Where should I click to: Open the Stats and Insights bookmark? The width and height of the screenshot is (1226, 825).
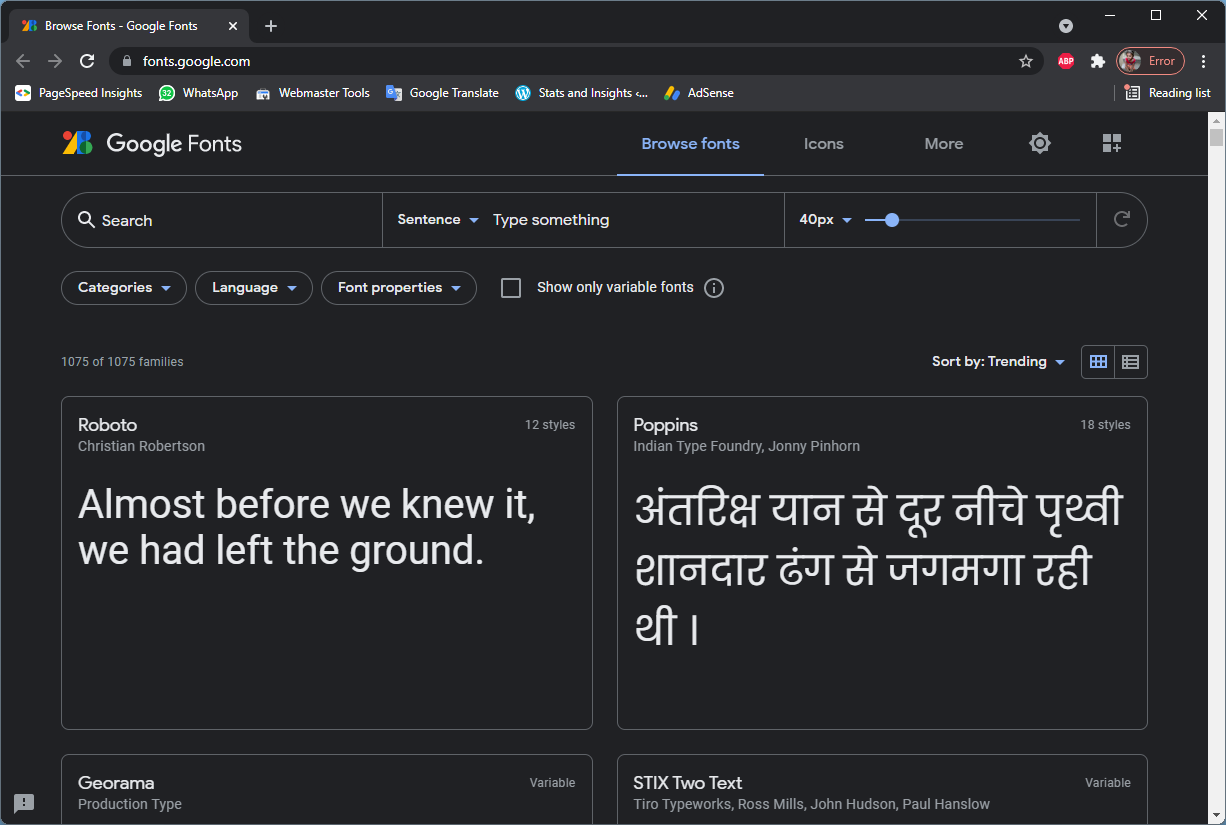[x=581, y=93]
